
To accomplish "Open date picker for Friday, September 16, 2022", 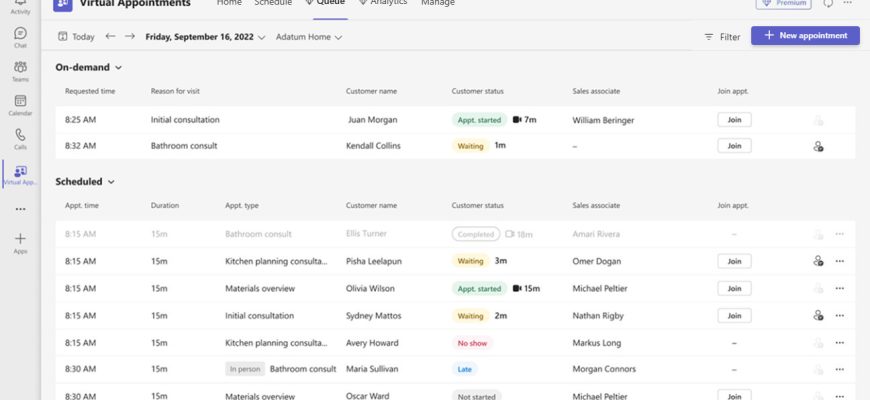I will point(205,37).
